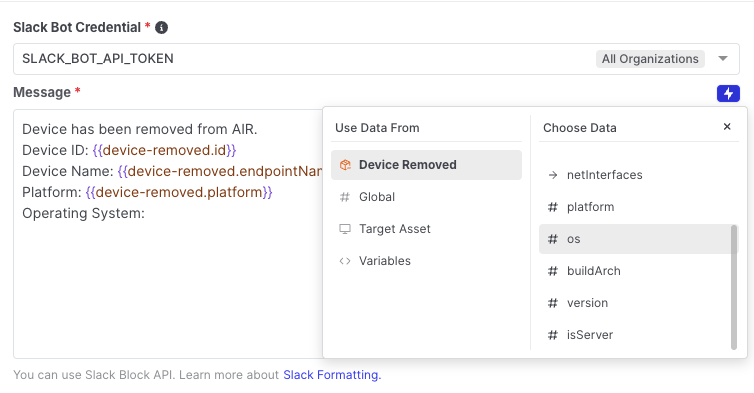Click the {{device-removed.platform}} variable text
754x393 pixels.
click(179, 192)
